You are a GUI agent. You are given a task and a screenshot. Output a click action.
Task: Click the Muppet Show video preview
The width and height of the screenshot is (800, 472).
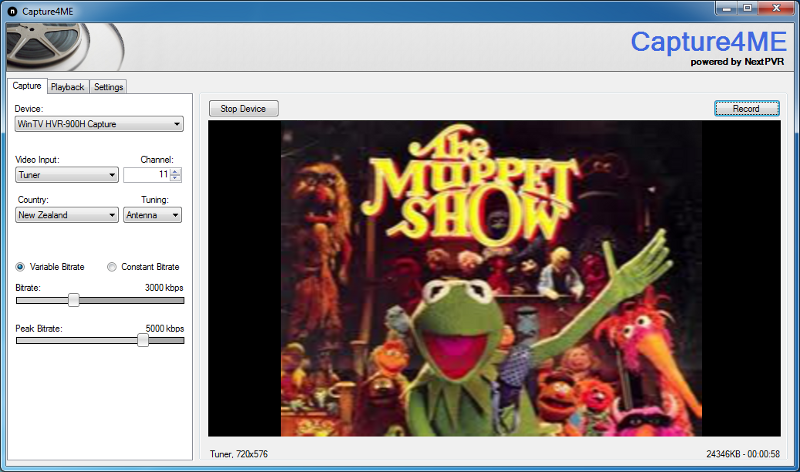click(x=494, y=279)
